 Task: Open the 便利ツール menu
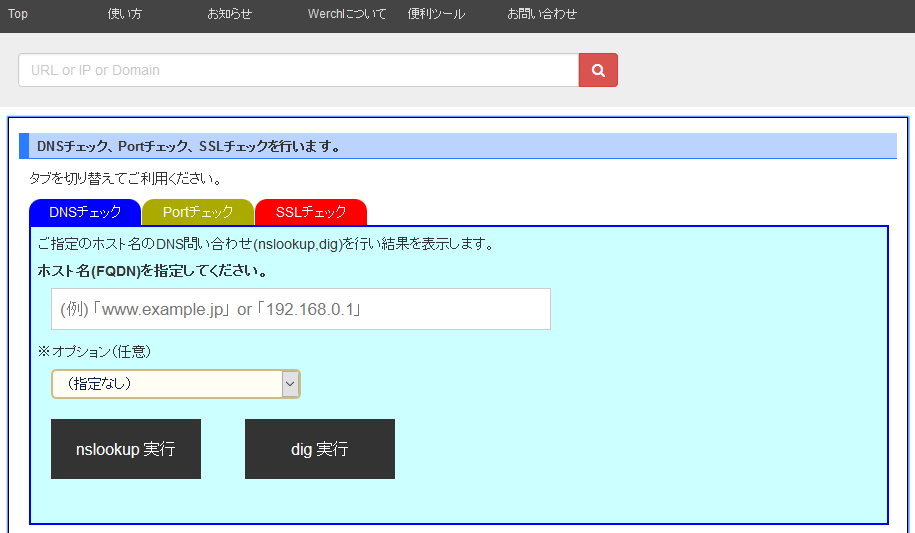point(436,14)
